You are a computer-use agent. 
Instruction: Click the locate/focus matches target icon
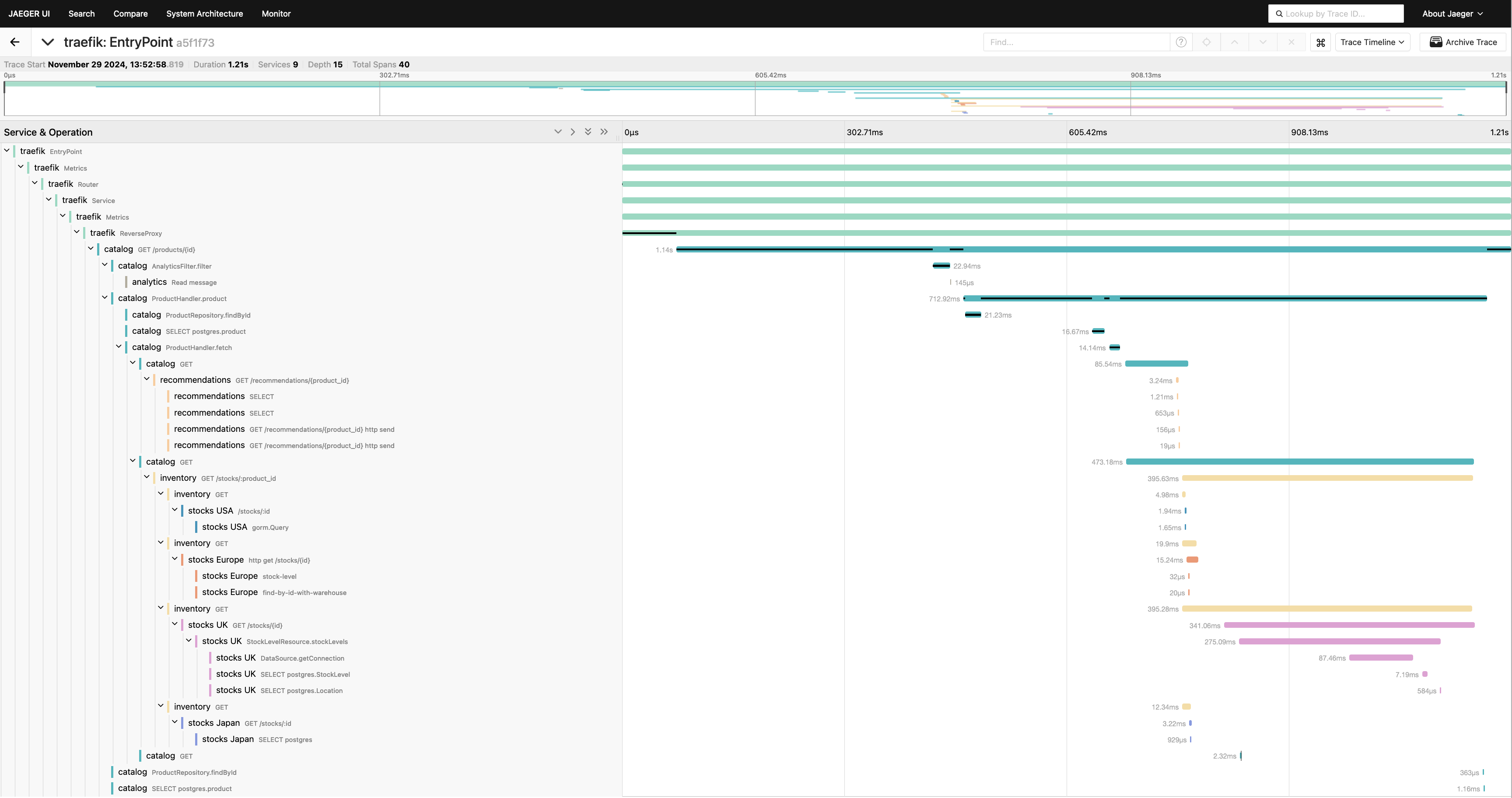pos(1207,42)
